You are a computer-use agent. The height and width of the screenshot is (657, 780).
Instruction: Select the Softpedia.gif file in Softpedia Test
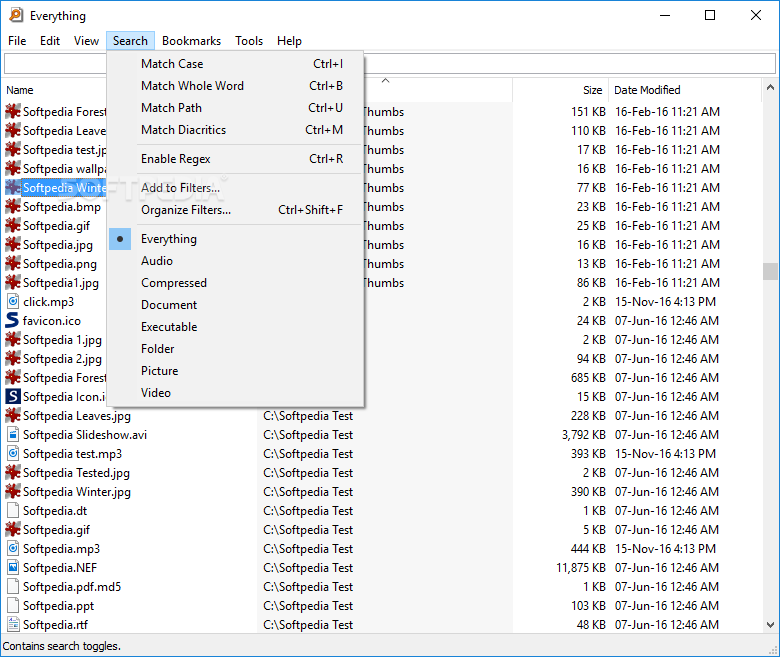(x=56, y=530)
